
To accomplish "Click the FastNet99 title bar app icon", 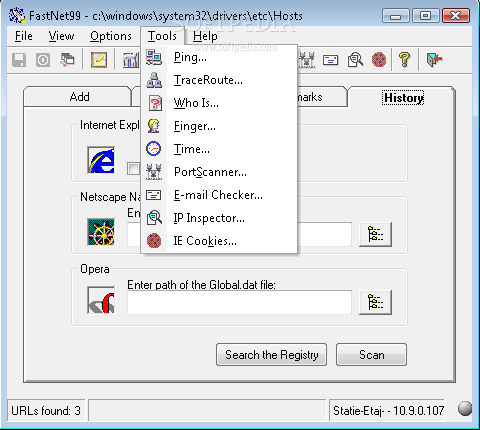I will click(x=17, y=16).
